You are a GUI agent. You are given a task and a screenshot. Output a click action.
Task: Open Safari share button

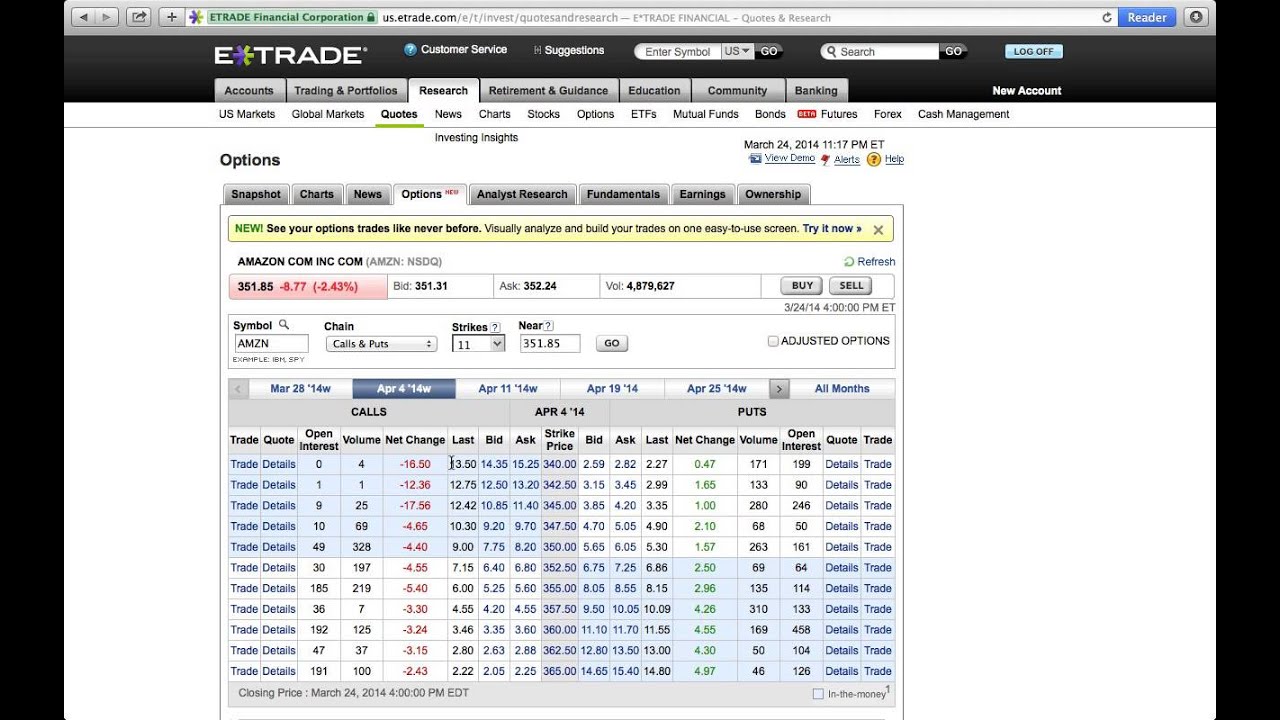[139, 17]
